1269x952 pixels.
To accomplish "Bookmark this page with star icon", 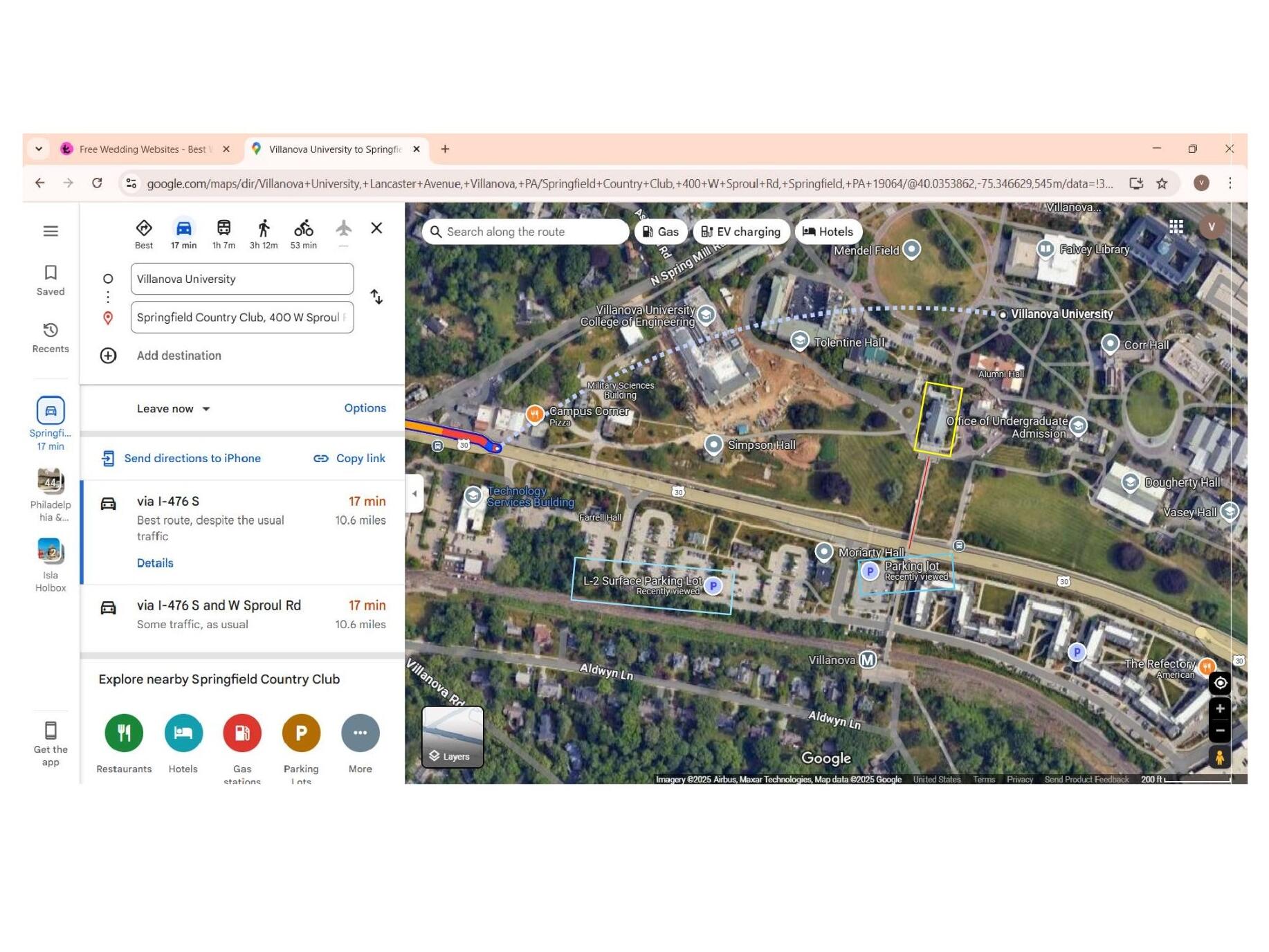I will (x=1162, y=183).
